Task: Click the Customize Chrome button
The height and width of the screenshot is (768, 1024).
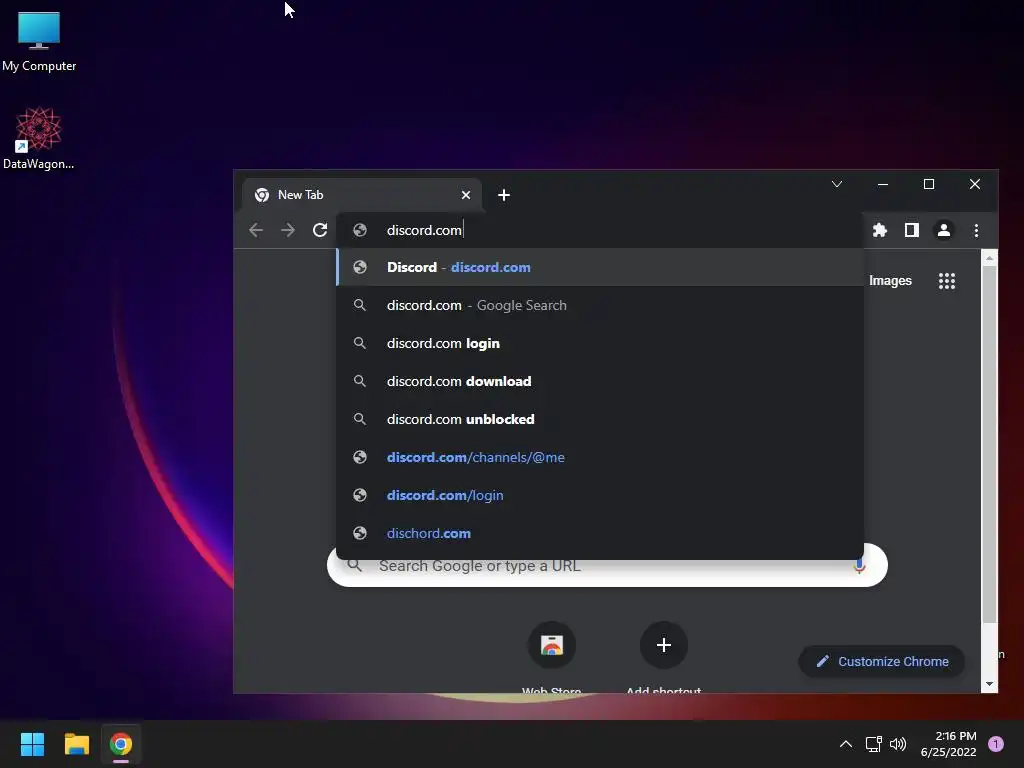Action: (882, 662)
